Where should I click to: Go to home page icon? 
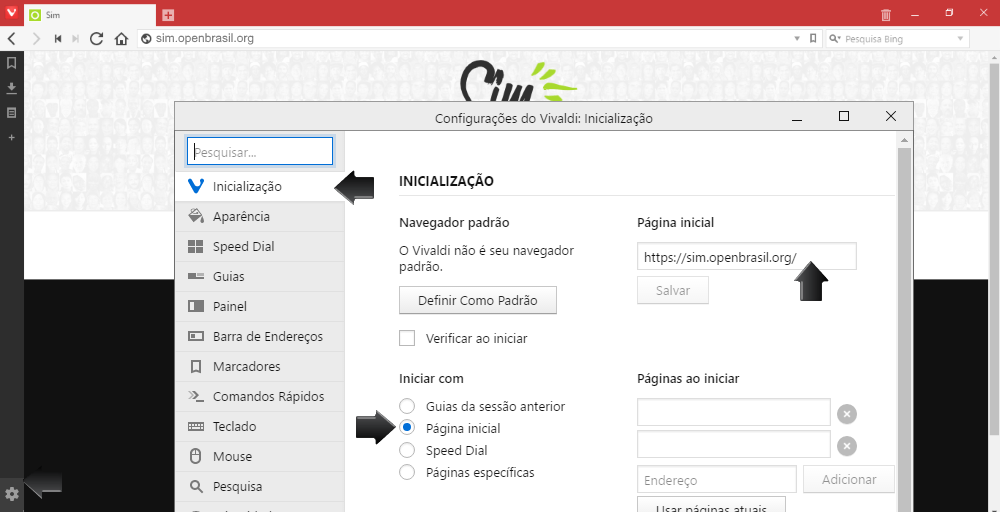121,39
